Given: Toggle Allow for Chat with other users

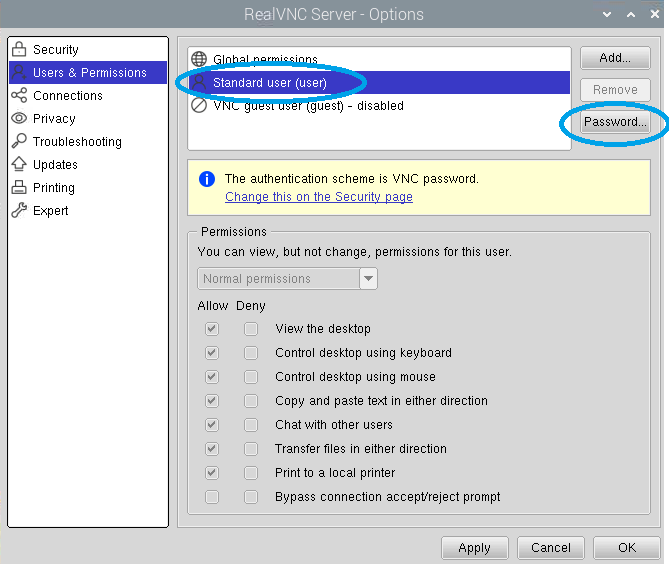Looking at the screenshot, I should coord(212,425).
